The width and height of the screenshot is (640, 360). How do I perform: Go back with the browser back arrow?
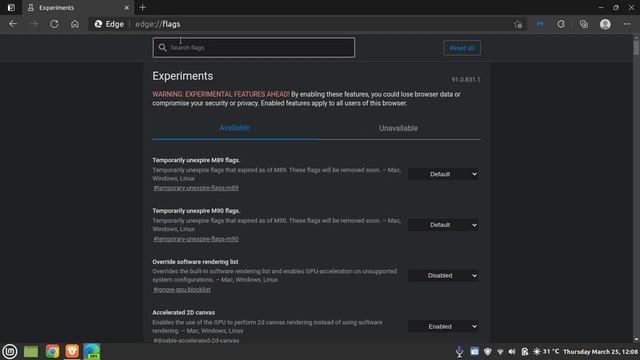point(13,24)
